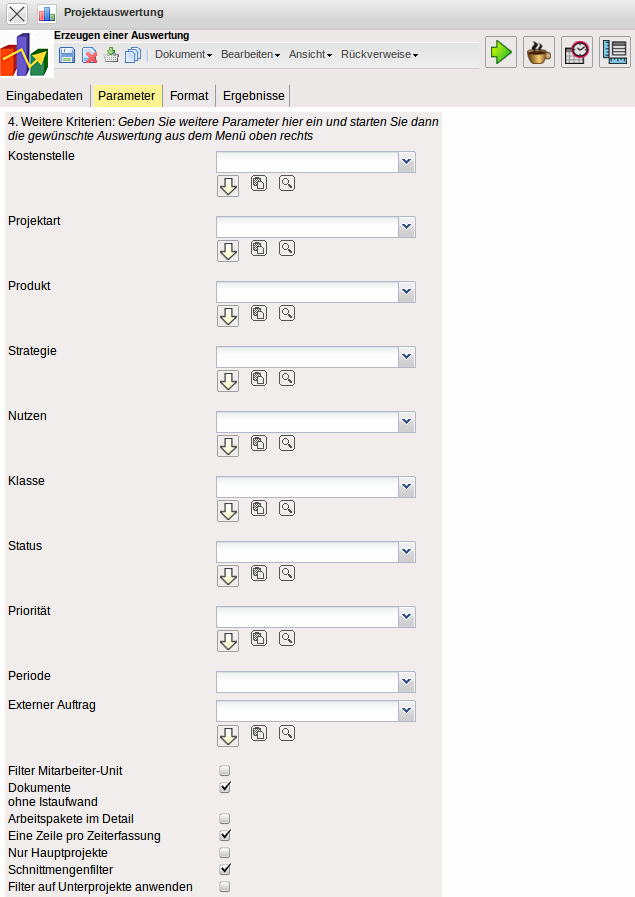Click the search magnifier icon for Kostenstelle
The image size is (635, 897).
(x=287, y=183)
